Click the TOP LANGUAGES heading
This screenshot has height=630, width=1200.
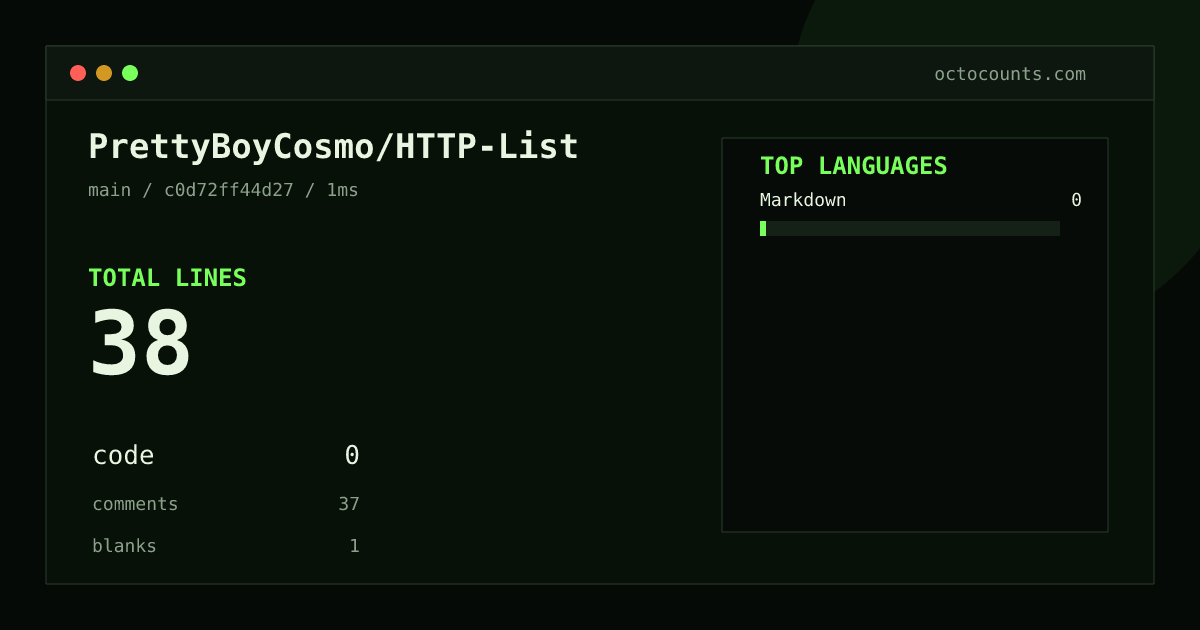click(x=854, y=166)
